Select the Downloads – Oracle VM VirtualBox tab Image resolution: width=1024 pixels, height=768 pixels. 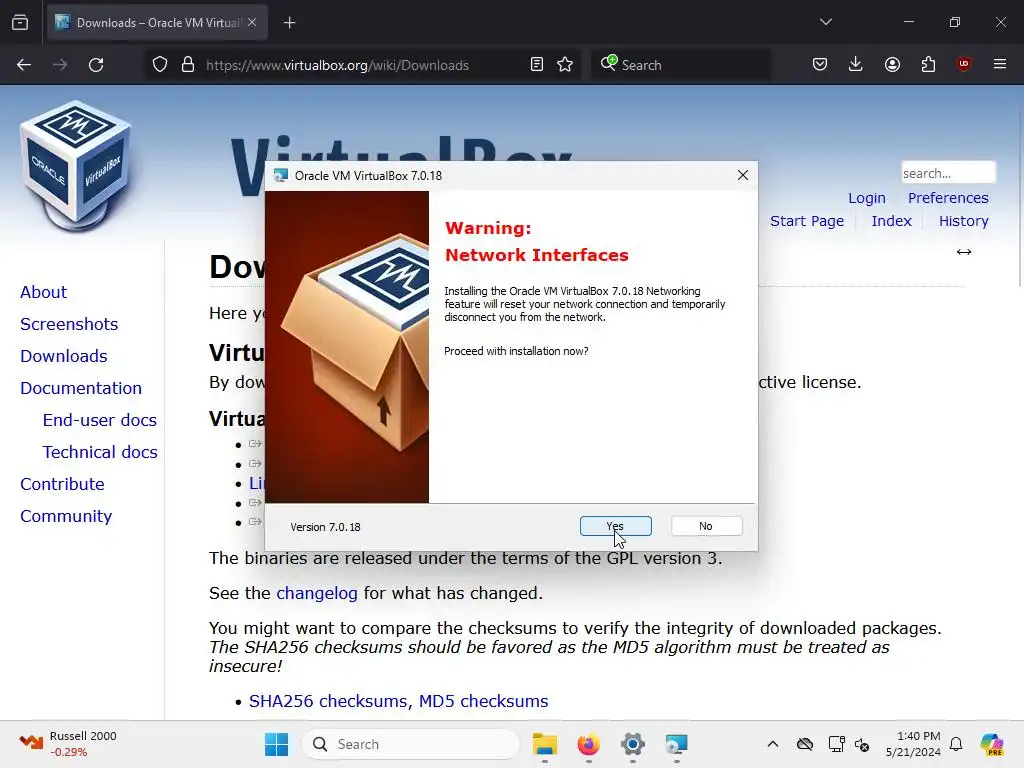click(x=157, y=23)
